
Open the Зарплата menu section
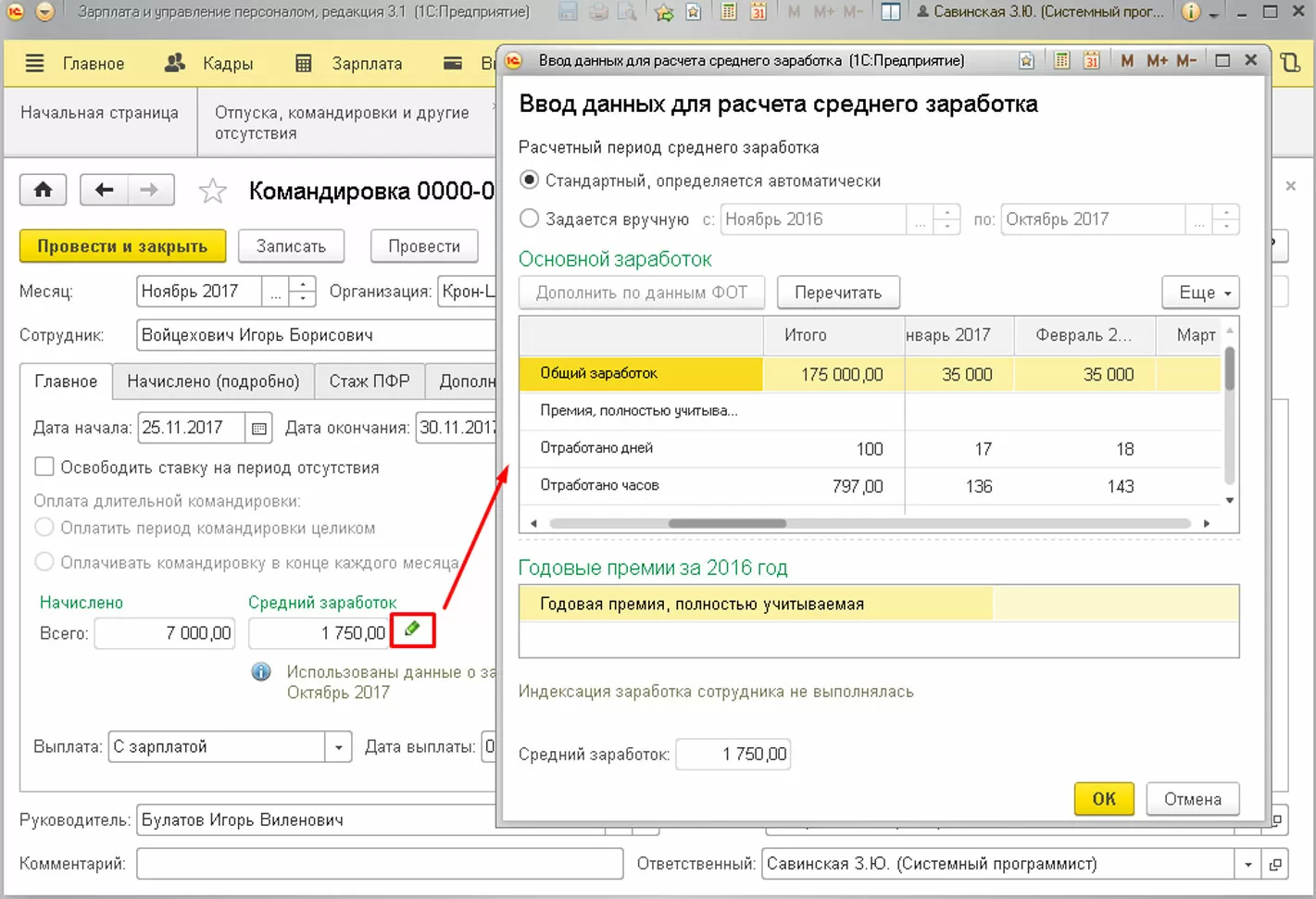click(349, 64)
